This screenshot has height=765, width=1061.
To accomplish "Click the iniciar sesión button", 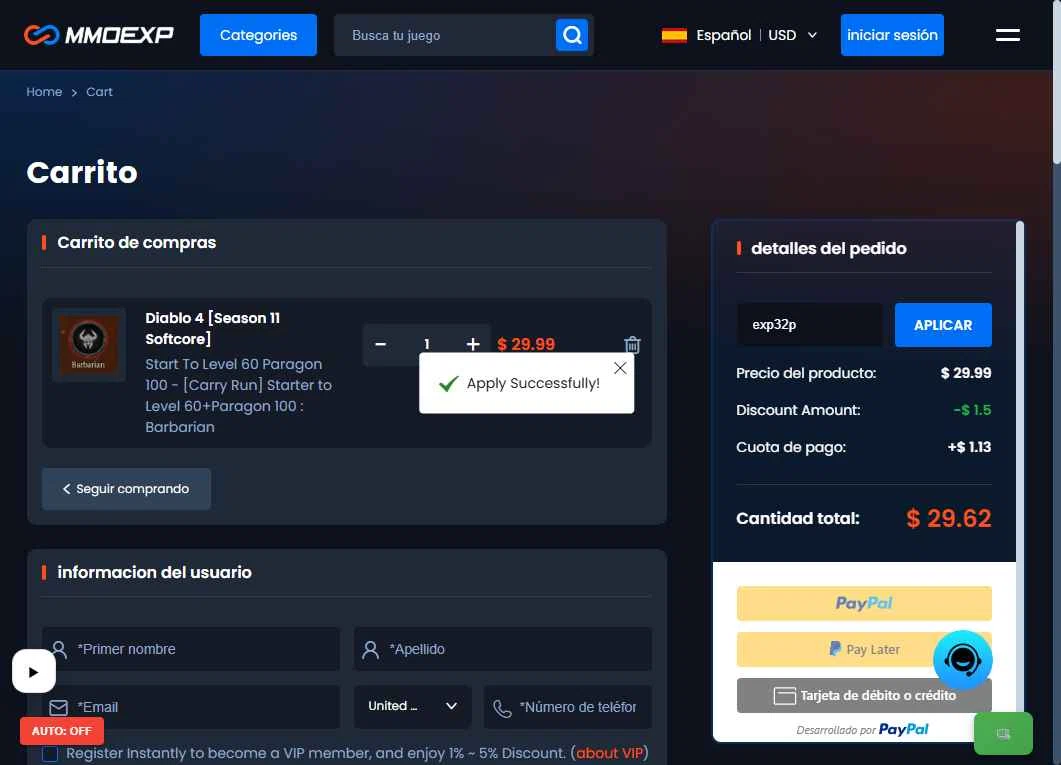I will 892,34.
